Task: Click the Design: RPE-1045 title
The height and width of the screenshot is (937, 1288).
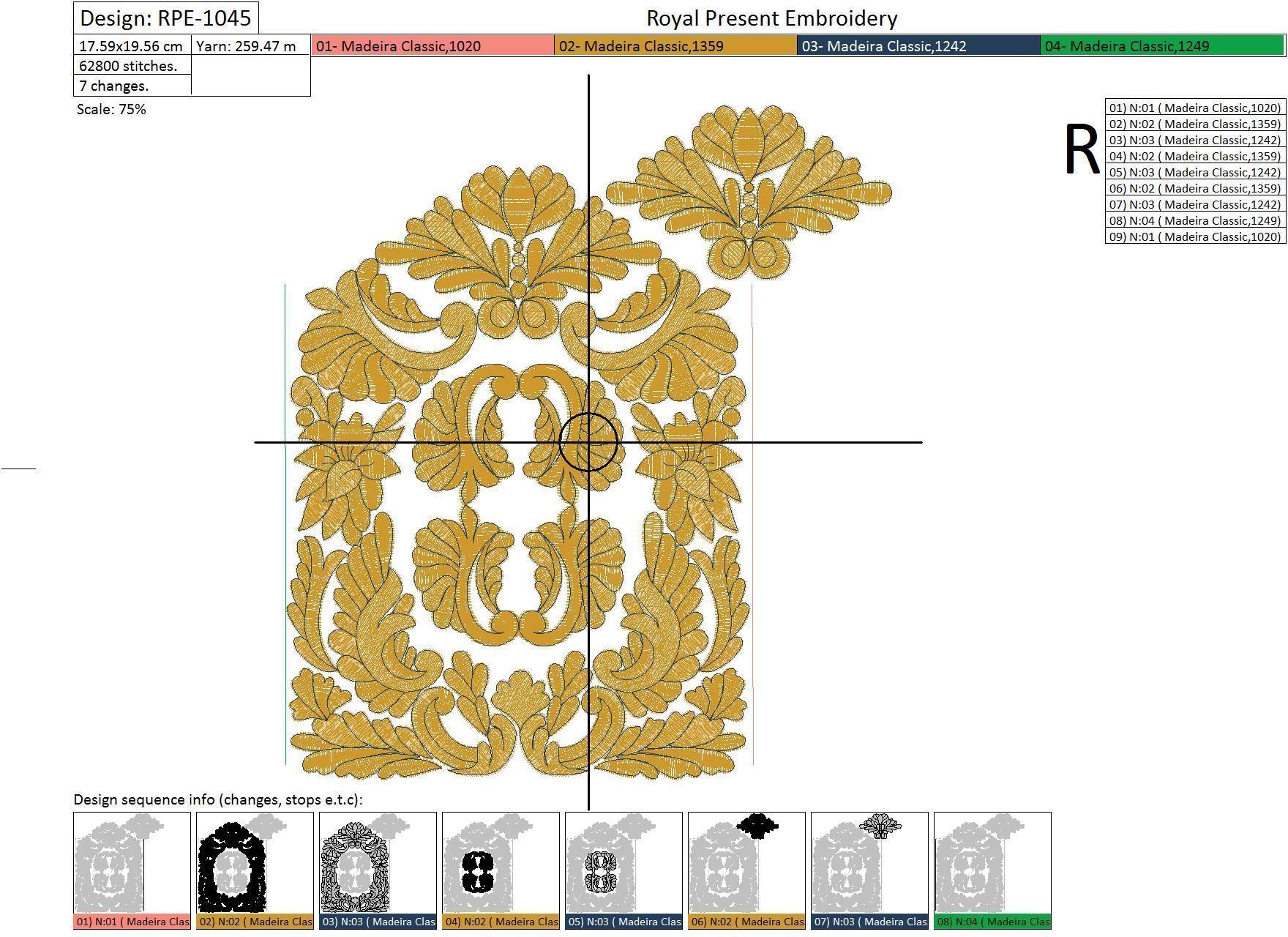Action: point(166,18)
